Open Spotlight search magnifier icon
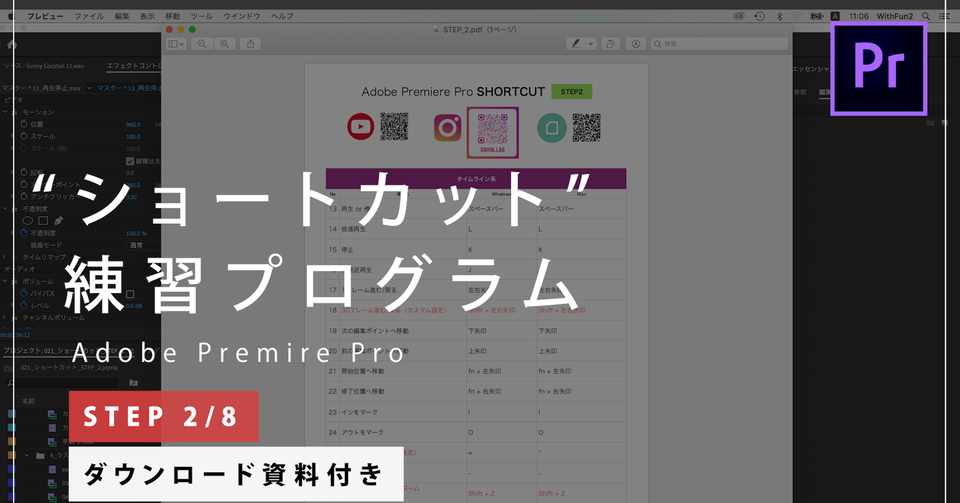The height and width of the screenshot is (503, 960). point(926,17)
